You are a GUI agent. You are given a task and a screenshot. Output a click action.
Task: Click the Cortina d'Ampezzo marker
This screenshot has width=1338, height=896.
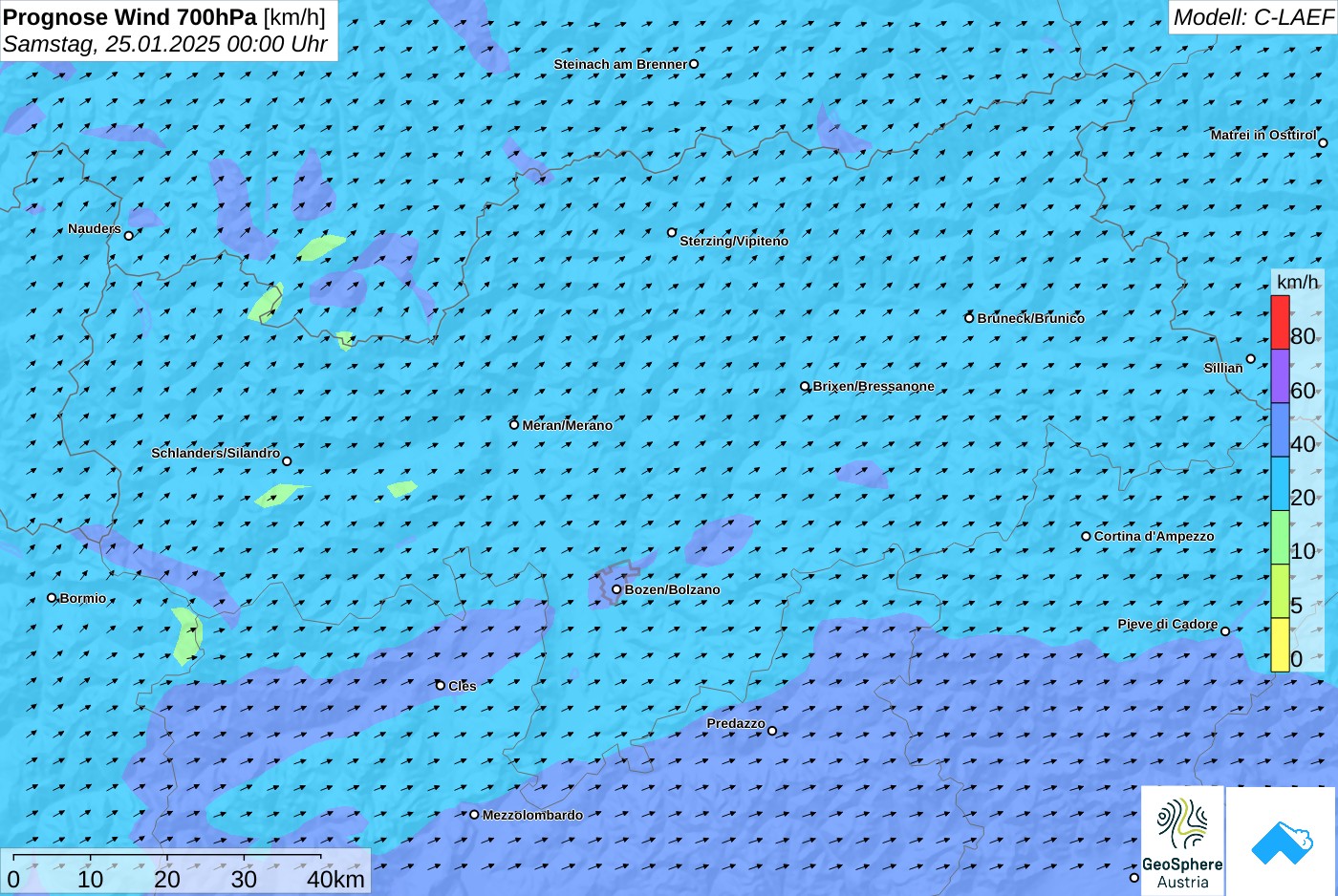(1086, 536)
